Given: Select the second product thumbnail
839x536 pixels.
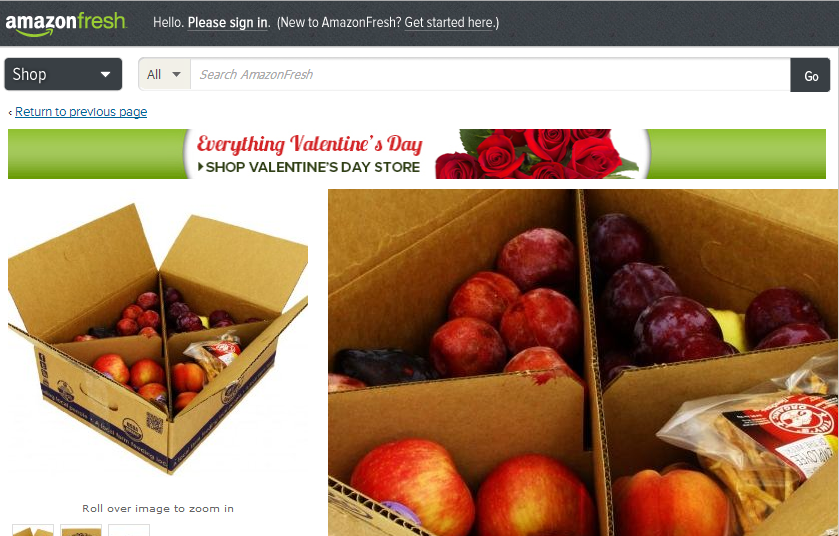Looking at the screenshot, I should (81, 530).
